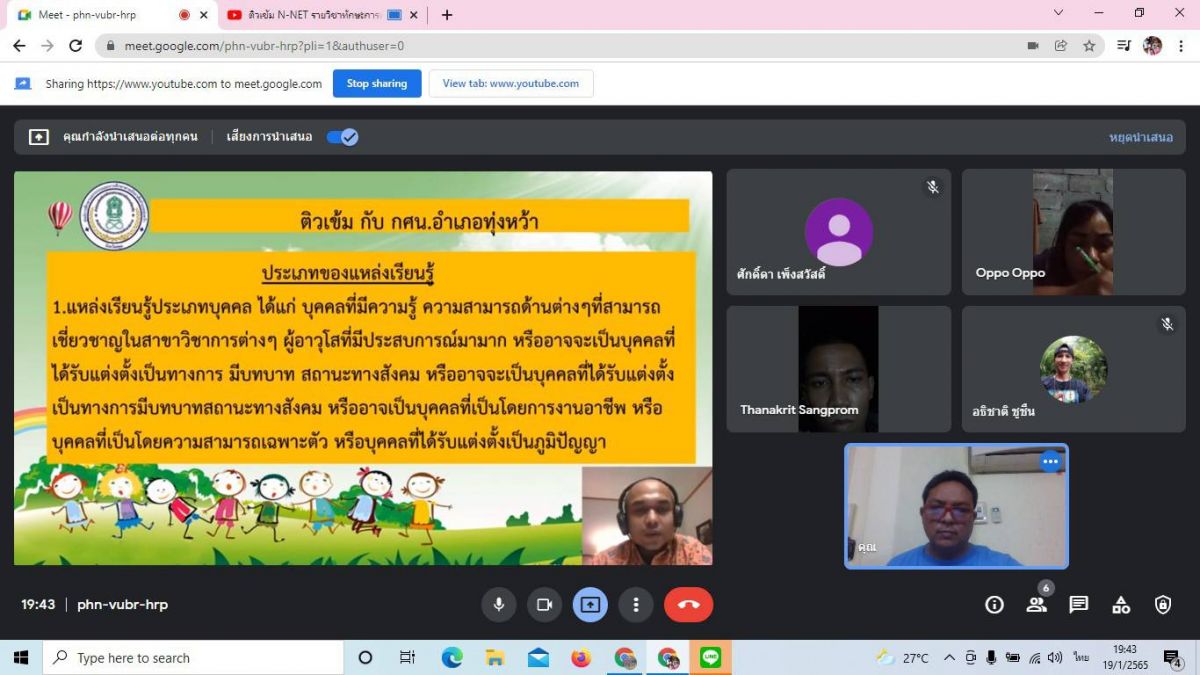Open more options three-dot menu in call bar
The height and width of the screenshot is (675, 1200).
(x=636, y=605)
